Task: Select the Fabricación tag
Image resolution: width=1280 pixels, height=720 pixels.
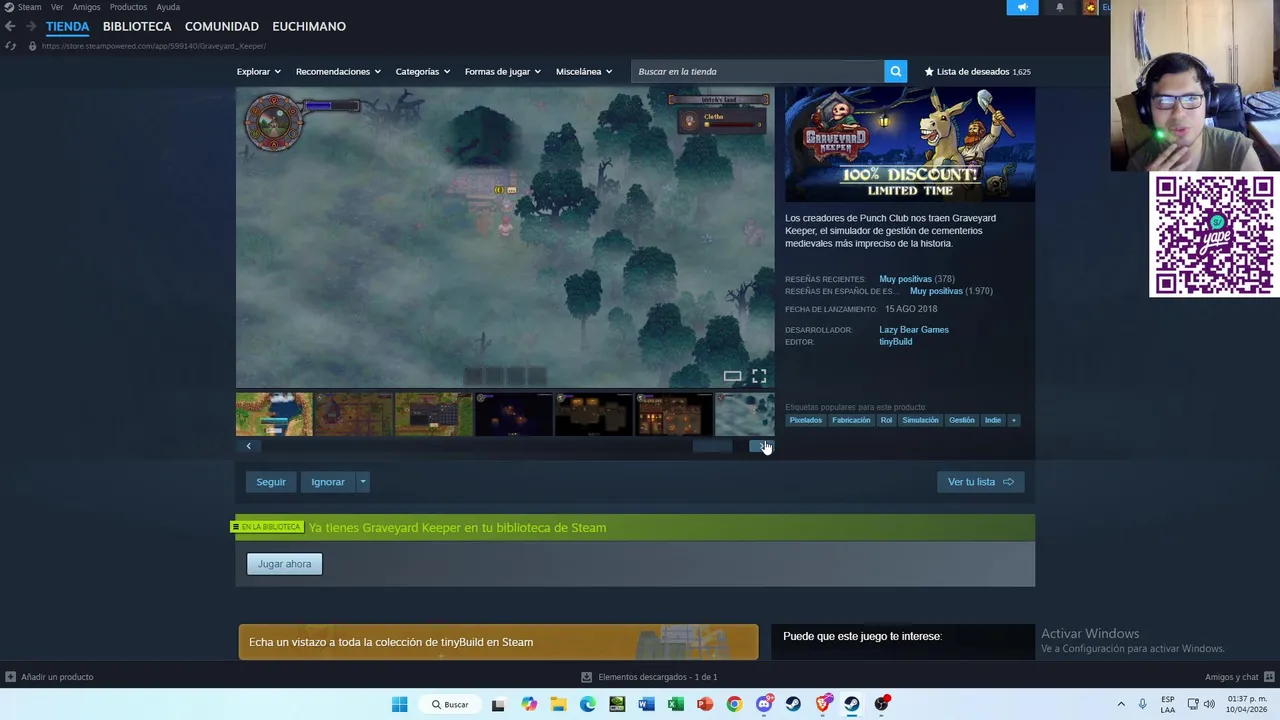Action: tap(851, 420)
